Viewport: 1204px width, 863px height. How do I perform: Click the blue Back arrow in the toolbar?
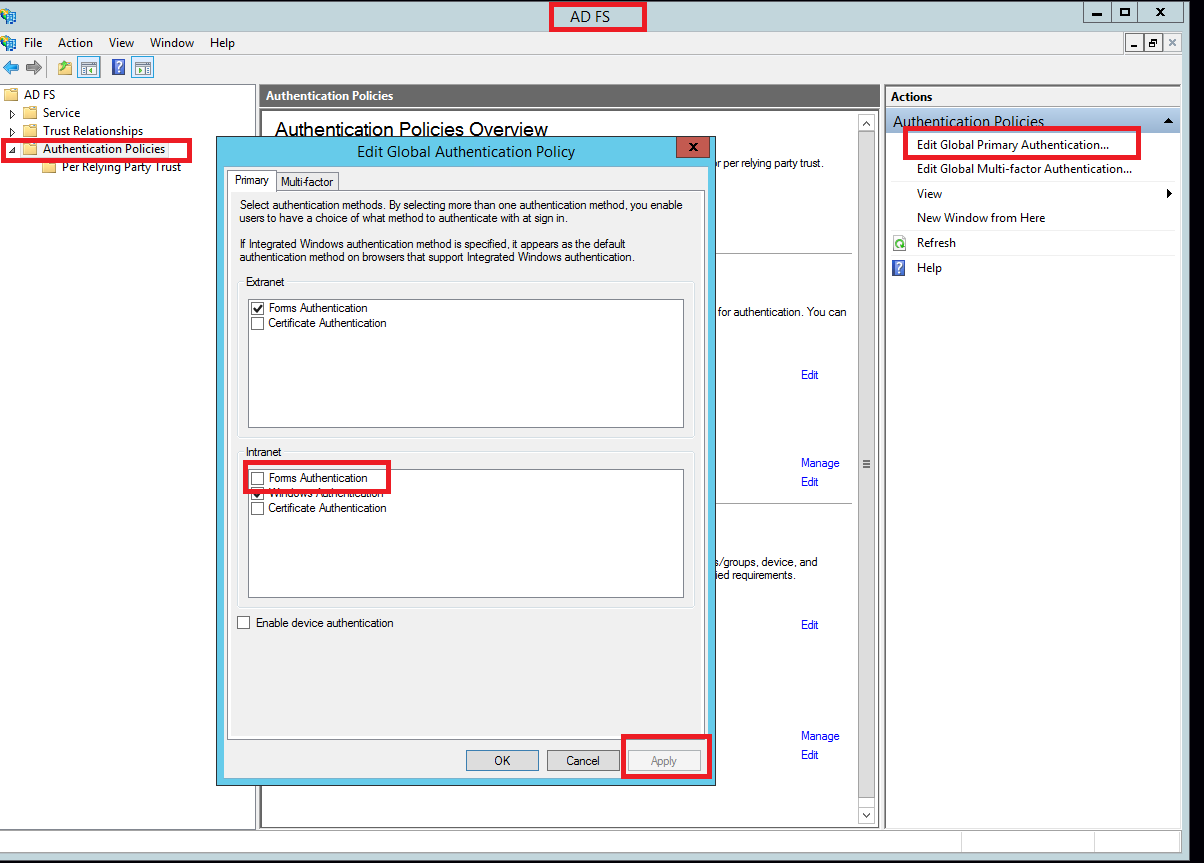click(x=11, y=67)
